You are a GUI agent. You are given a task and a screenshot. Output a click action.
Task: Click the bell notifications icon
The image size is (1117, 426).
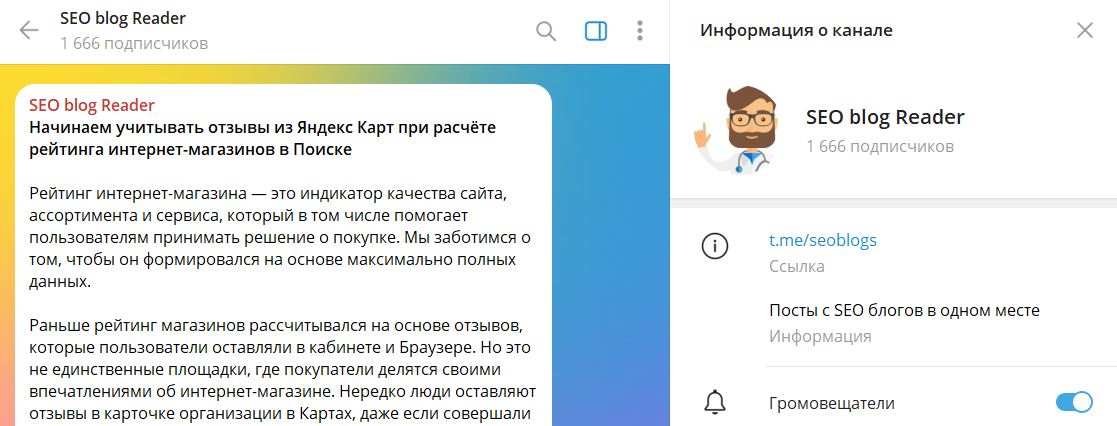pos(715,402)
